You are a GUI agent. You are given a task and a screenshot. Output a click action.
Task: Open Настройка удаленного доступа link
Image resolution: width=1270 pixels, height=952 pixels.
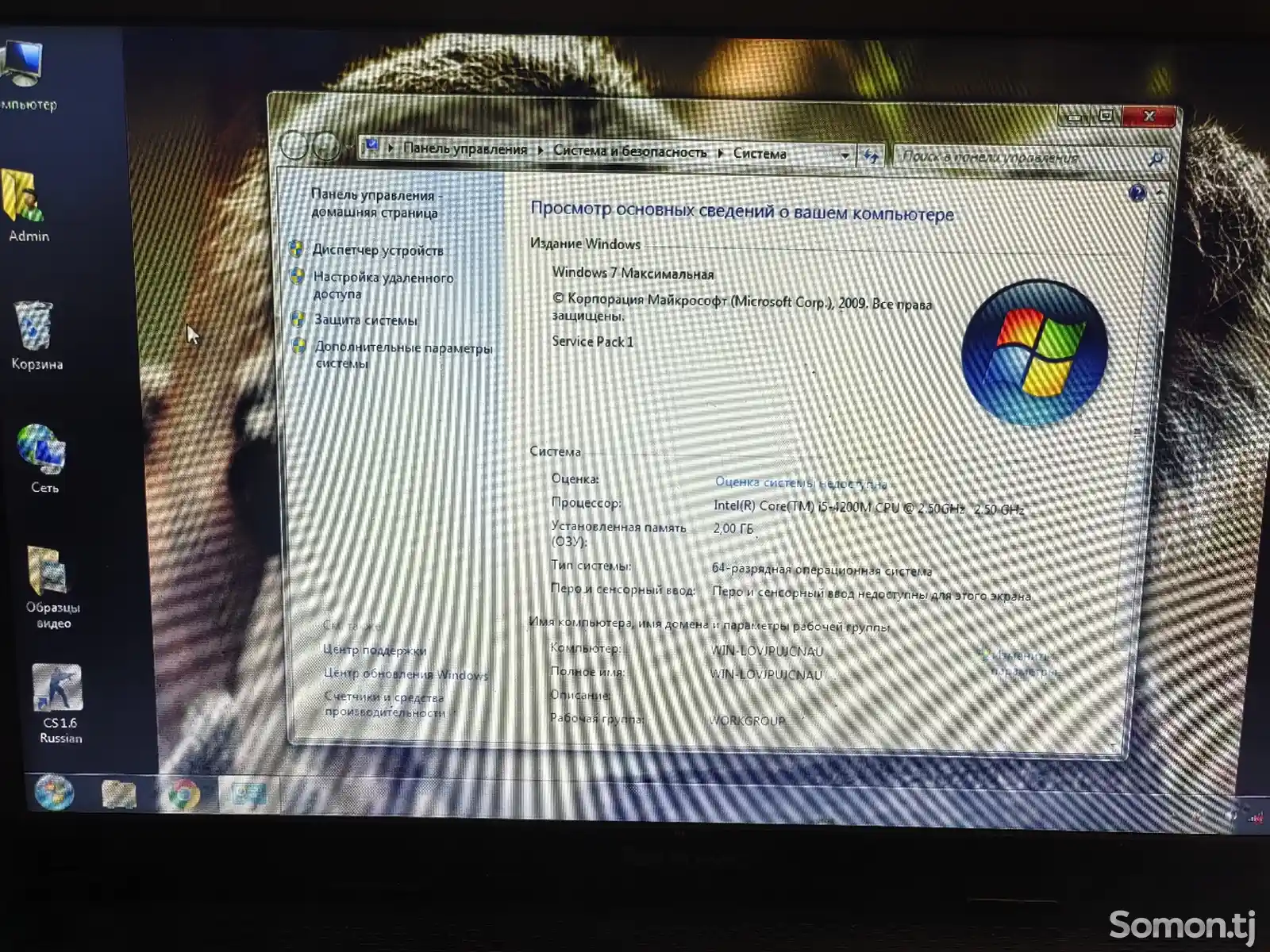tap(383, 286)
